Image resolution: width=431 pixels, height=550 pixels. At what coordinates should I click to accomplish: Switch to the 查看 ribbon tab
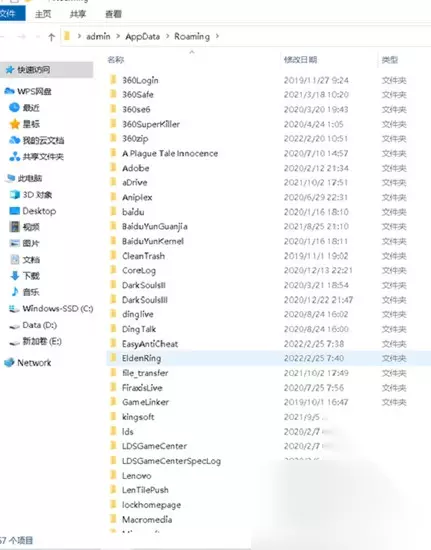click(x=113, y=14)
